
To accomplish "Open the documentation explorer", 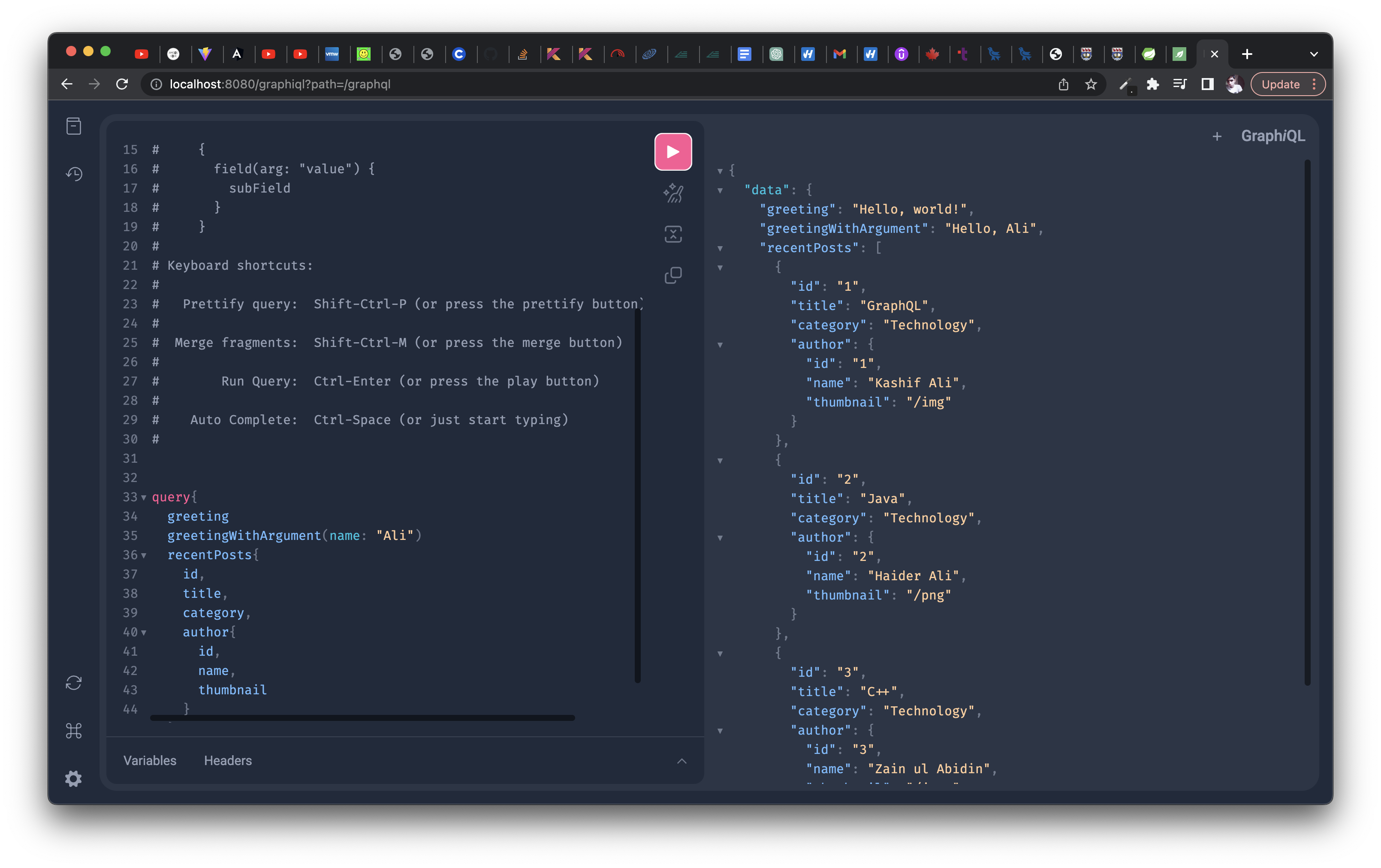I will [73, 126].
